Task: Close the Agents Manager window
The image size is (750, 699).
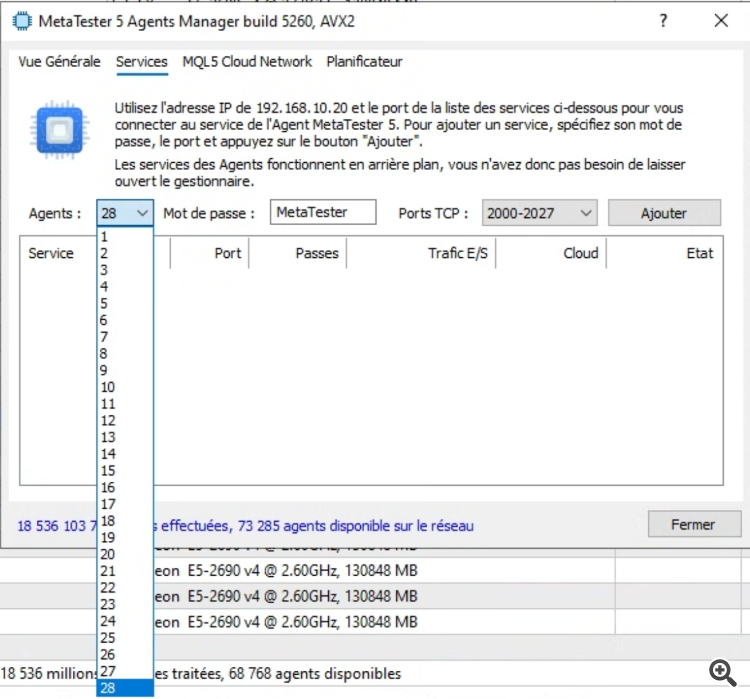Action: tap(721, 21)
